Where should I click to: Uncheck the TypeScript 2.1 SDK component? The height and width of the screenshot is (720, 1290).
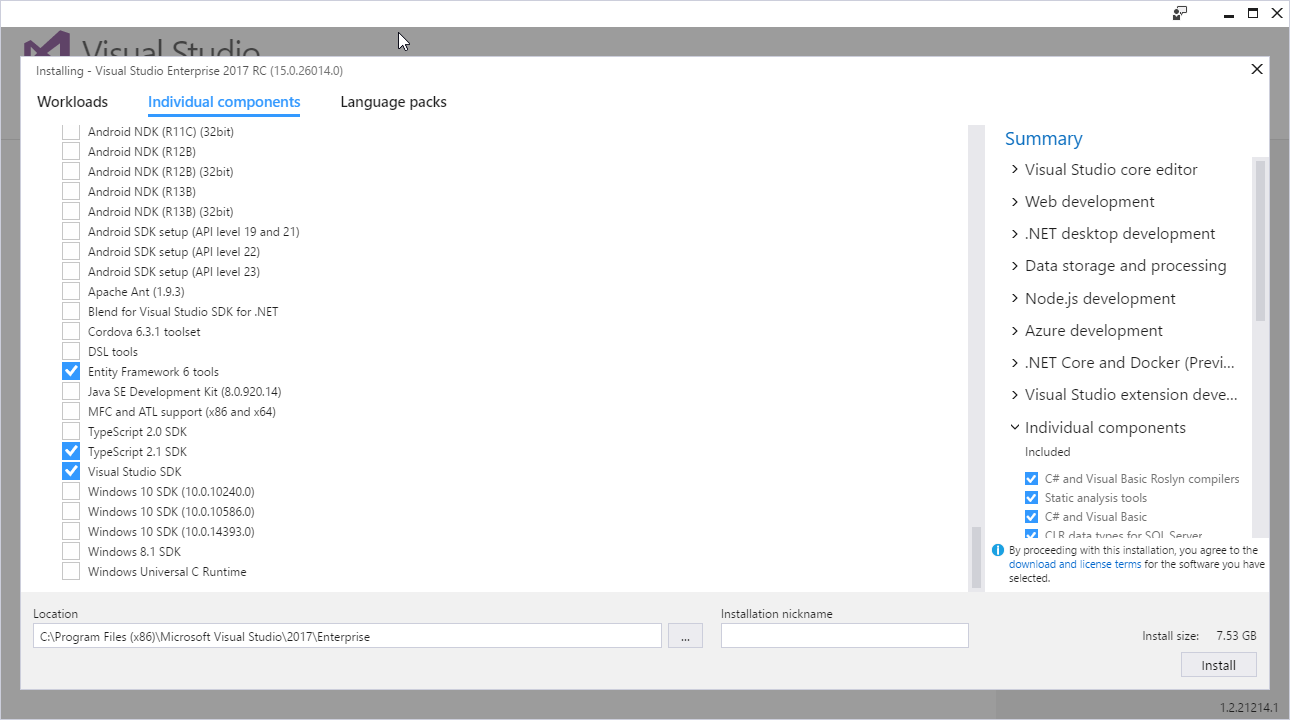pos(70,451)
